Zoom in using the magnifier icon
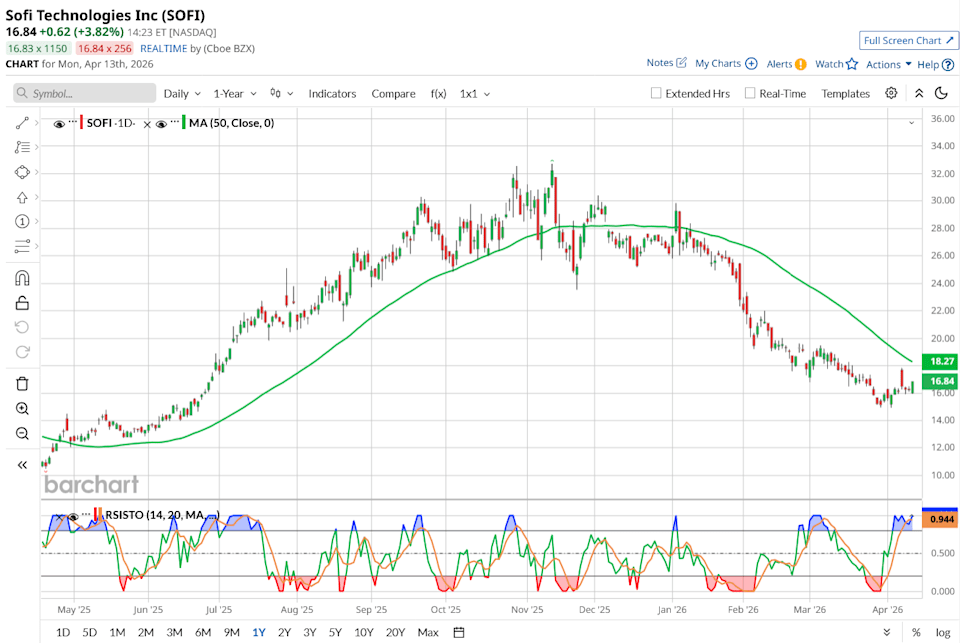This screenshot has width=960, height=643. 22,408
